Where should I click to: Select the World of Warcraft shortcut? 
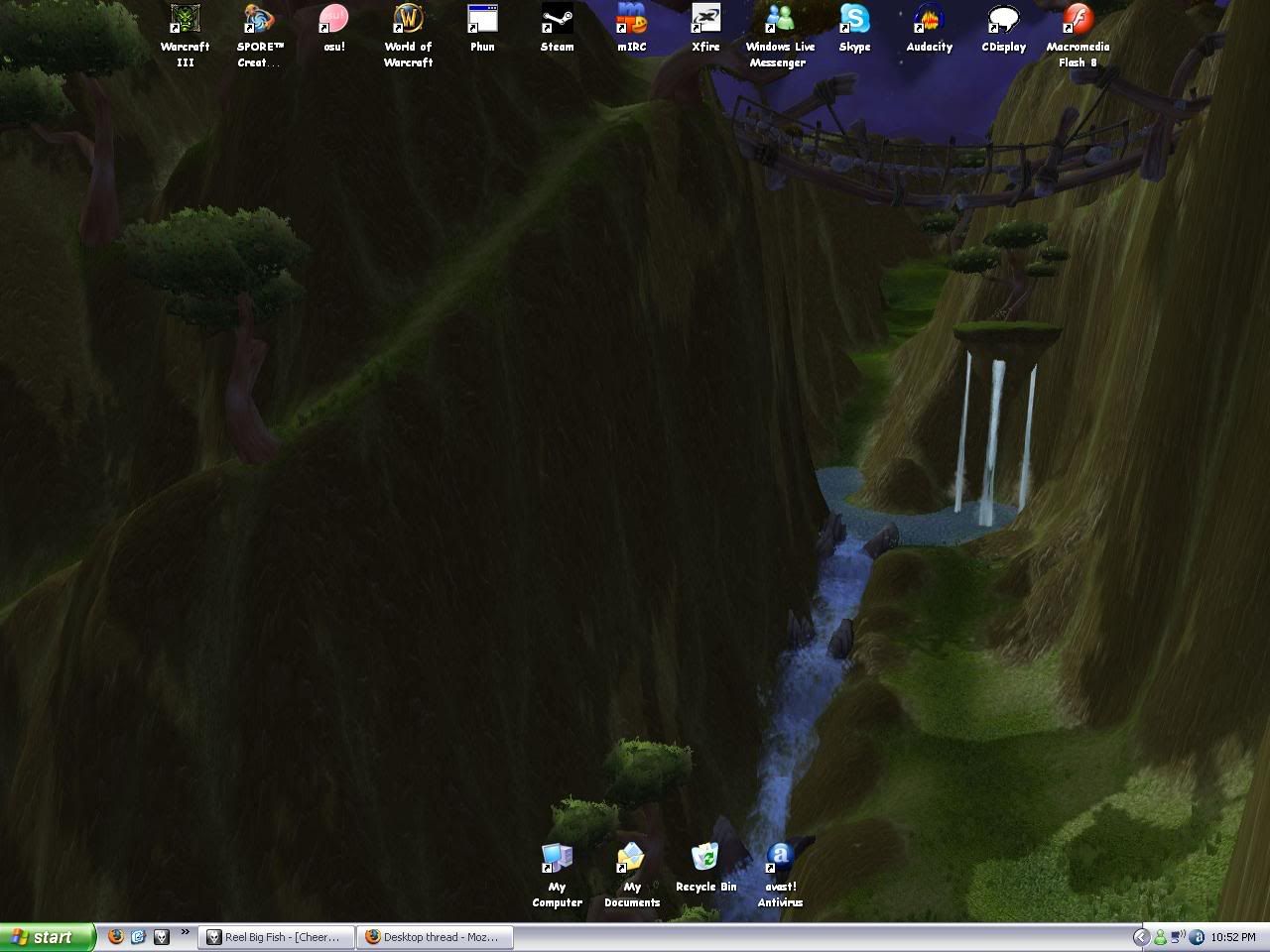[x=408, y=36]
